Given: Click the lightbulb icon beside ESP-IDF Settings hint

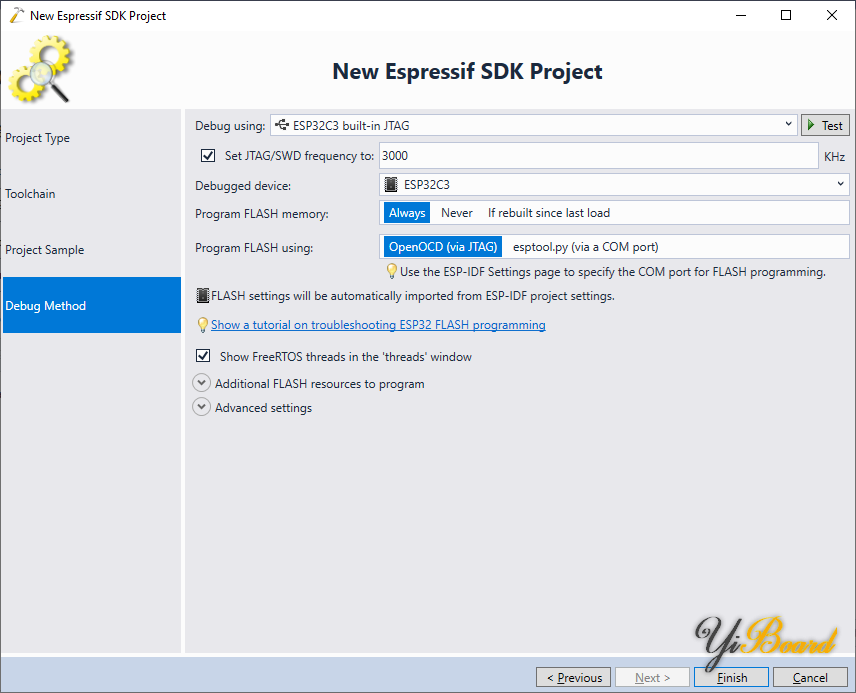Looking at the screenshot, I should click(391, 271).
